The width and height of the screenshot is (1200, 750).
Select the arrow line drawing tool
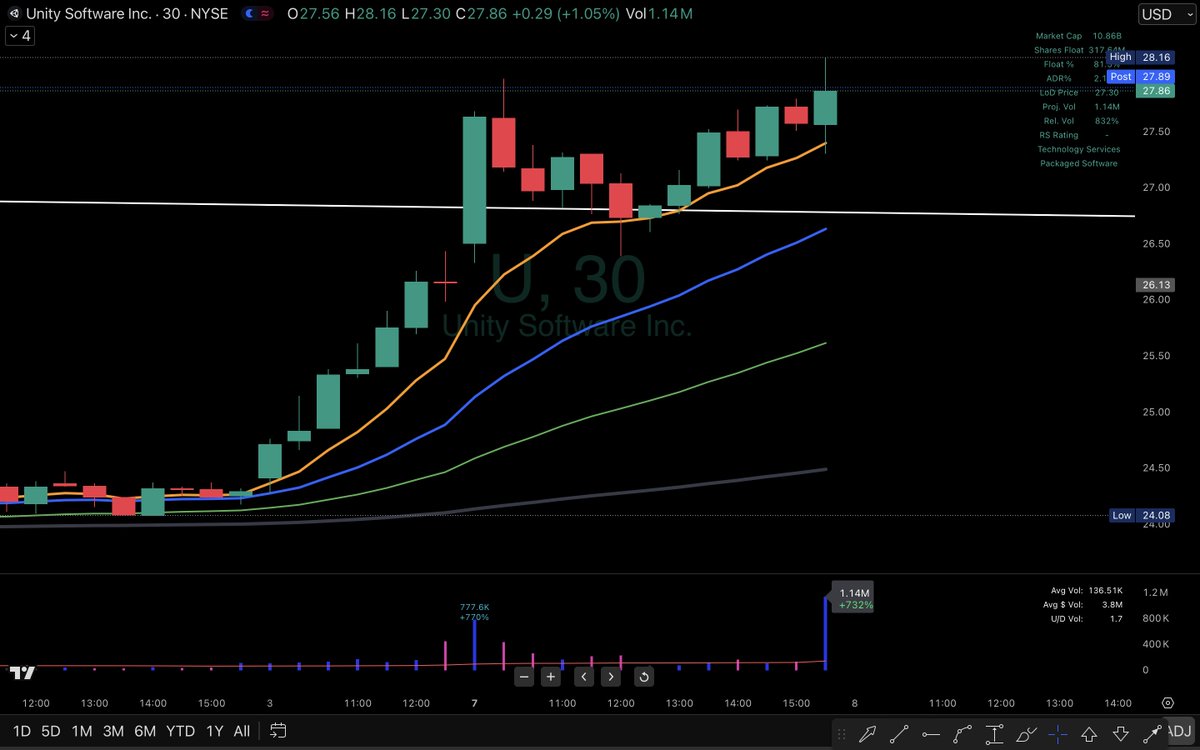[1153, 732]
